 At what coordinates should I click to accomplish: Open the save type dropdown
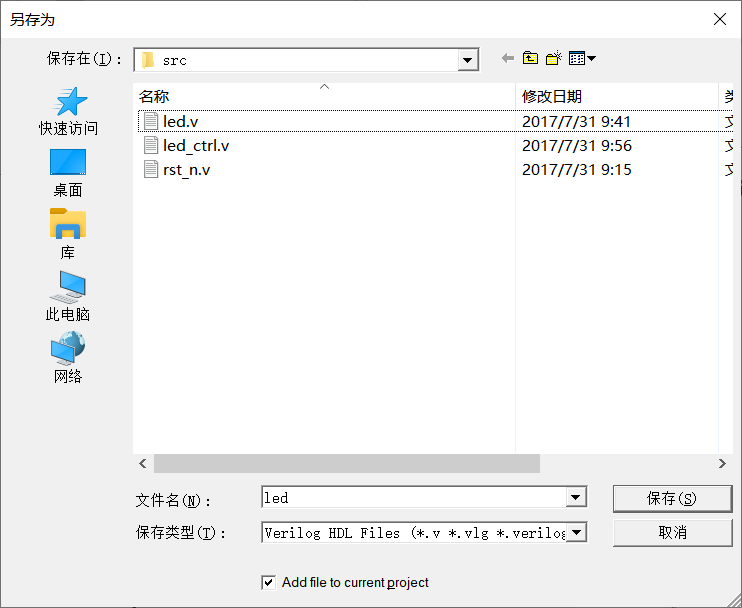click(575, 533)
